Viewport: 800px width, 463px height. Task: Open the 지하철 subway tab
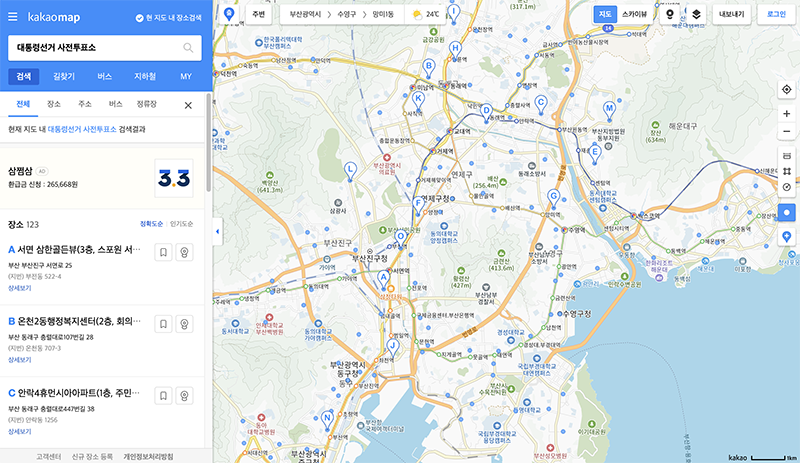point(145,77)
